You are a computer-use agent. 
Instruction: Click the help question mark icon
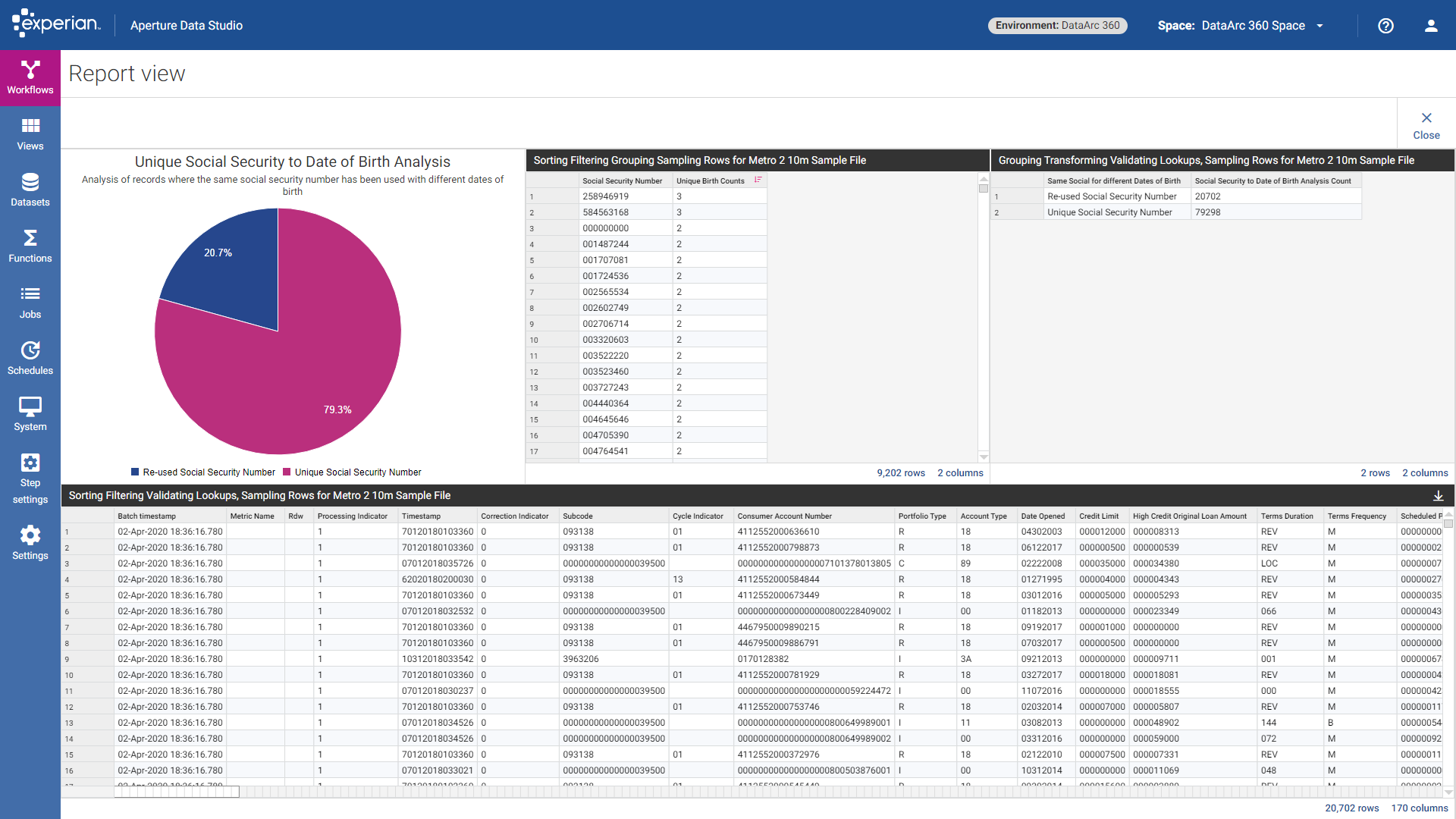[x=1385, y=26]
